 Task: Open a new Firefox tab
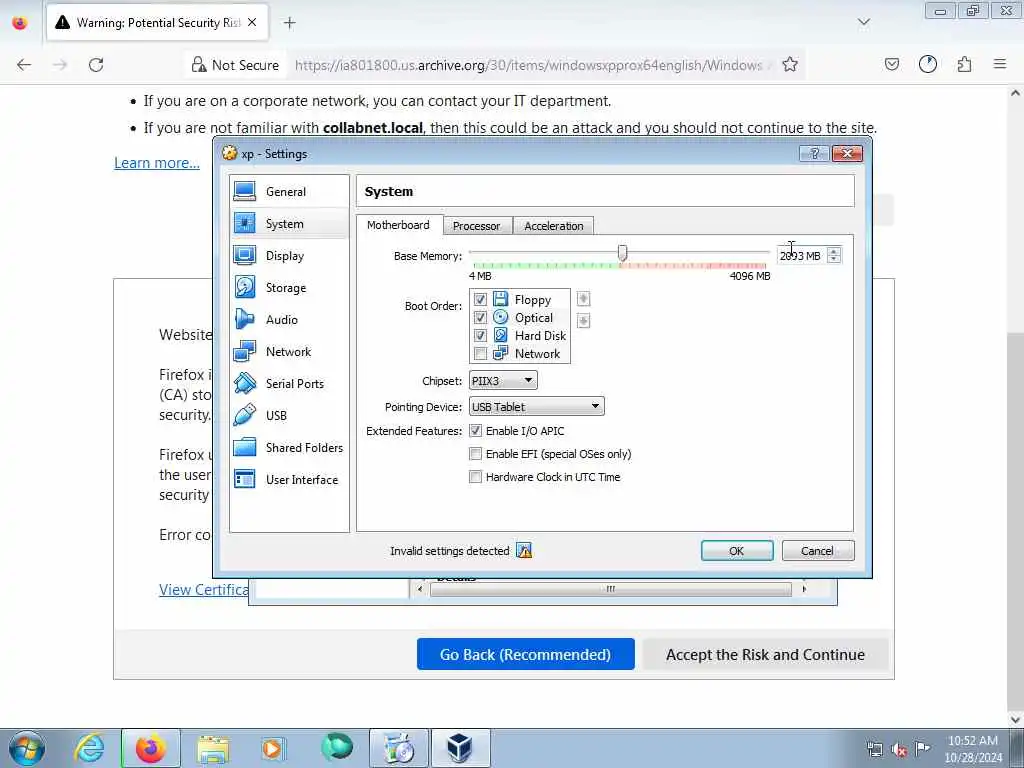click(289, 23)
